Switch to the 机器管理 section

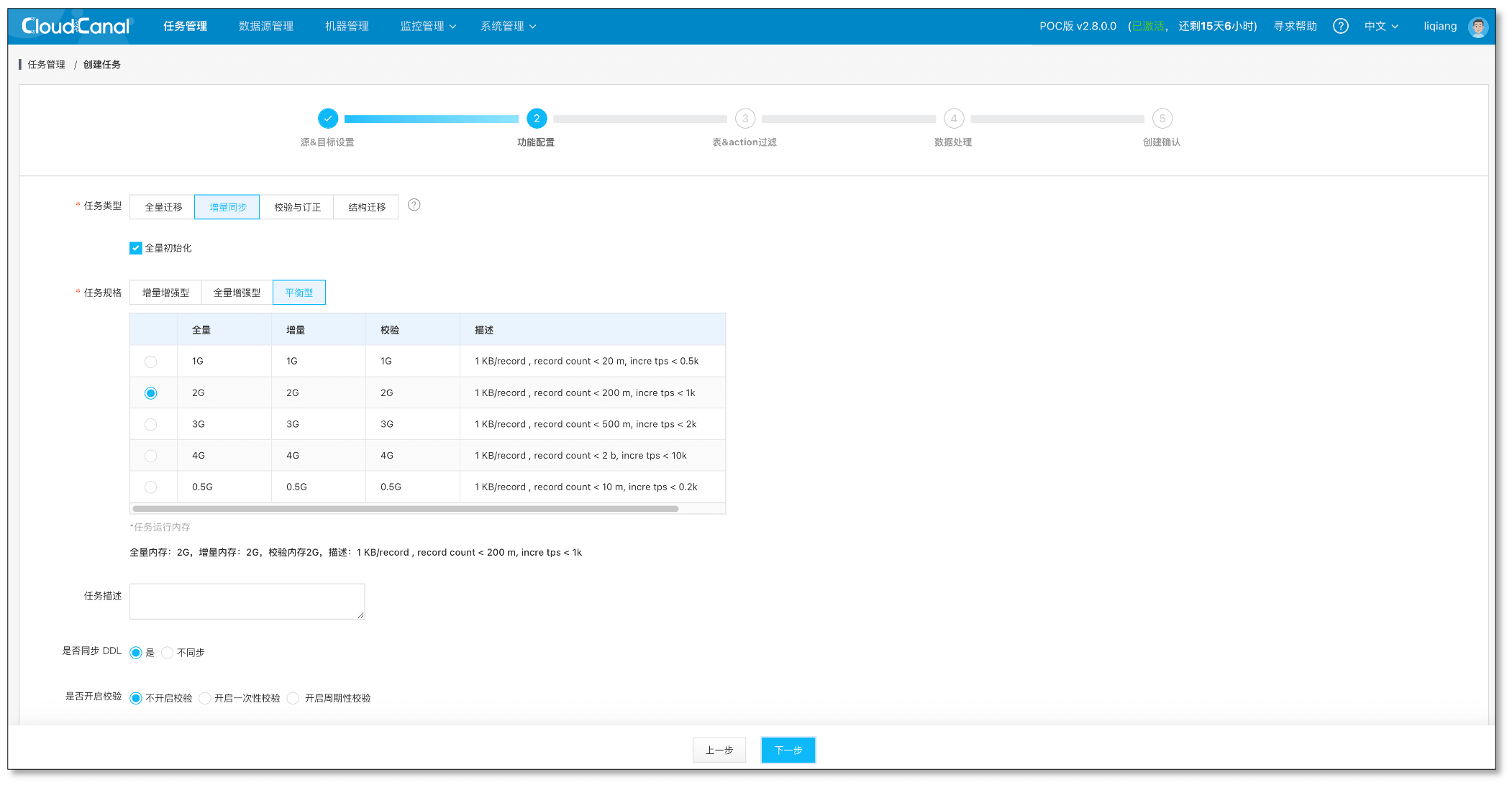point(346,26)
